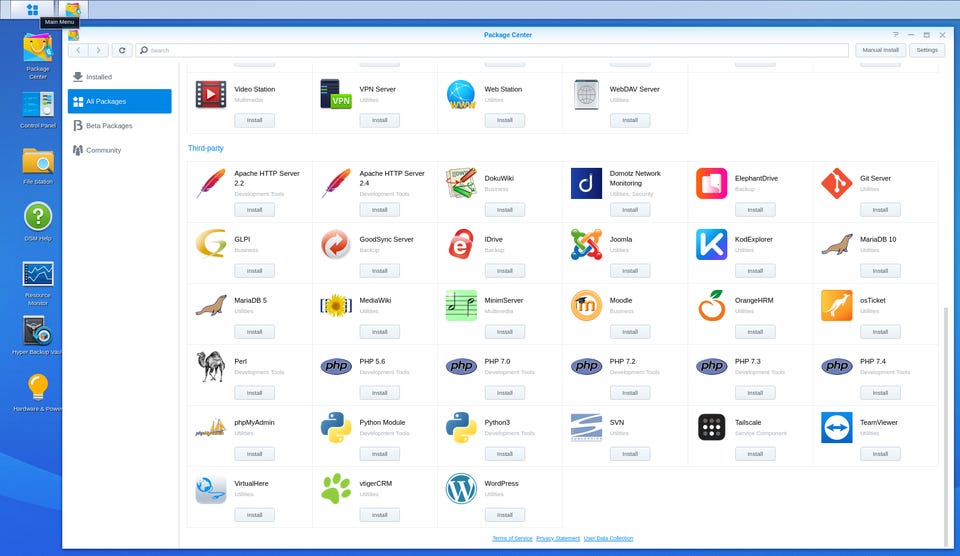Screen dimensions: 960x556
Task: Click the GLPI package icon
Action: pos(211,244)
